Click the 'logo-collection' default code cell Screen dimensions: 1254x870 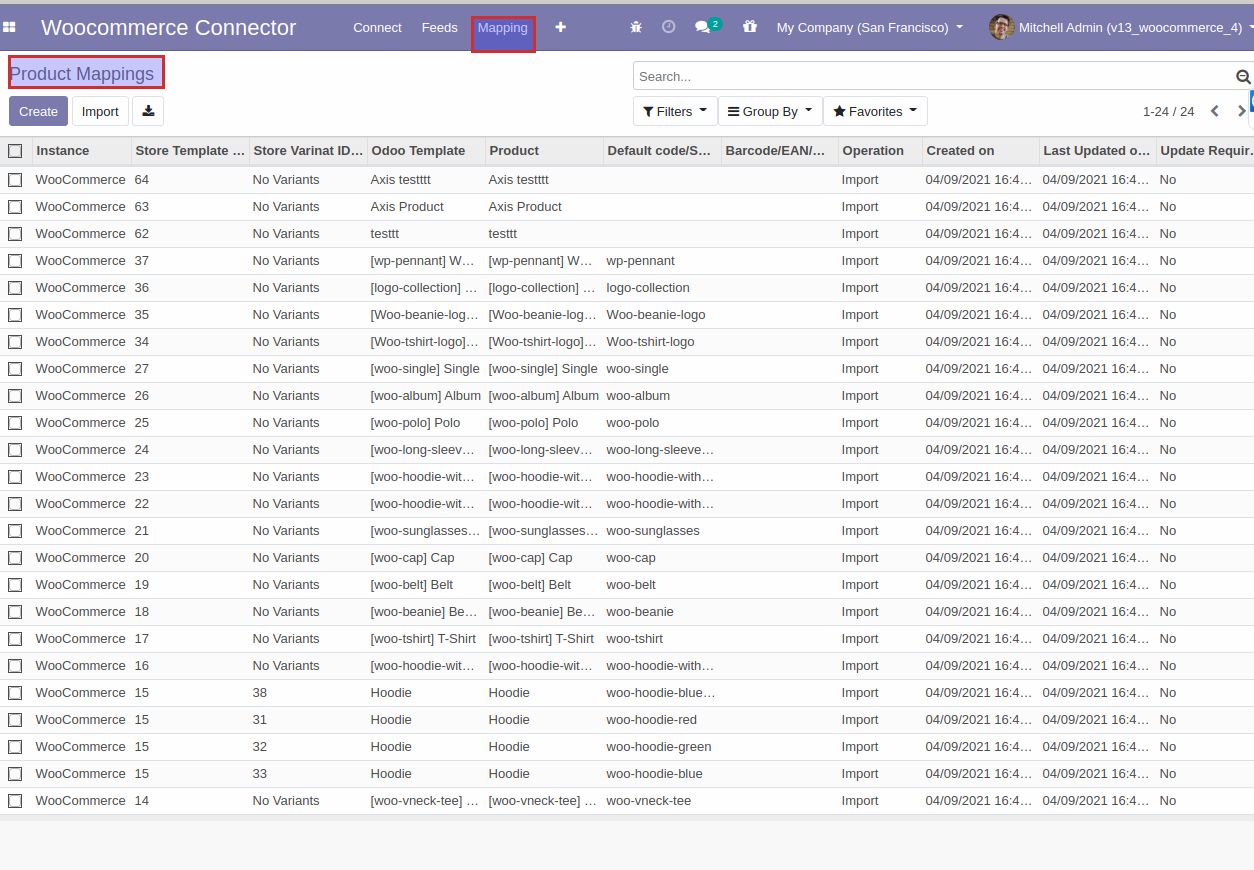(x=662, y=288)
